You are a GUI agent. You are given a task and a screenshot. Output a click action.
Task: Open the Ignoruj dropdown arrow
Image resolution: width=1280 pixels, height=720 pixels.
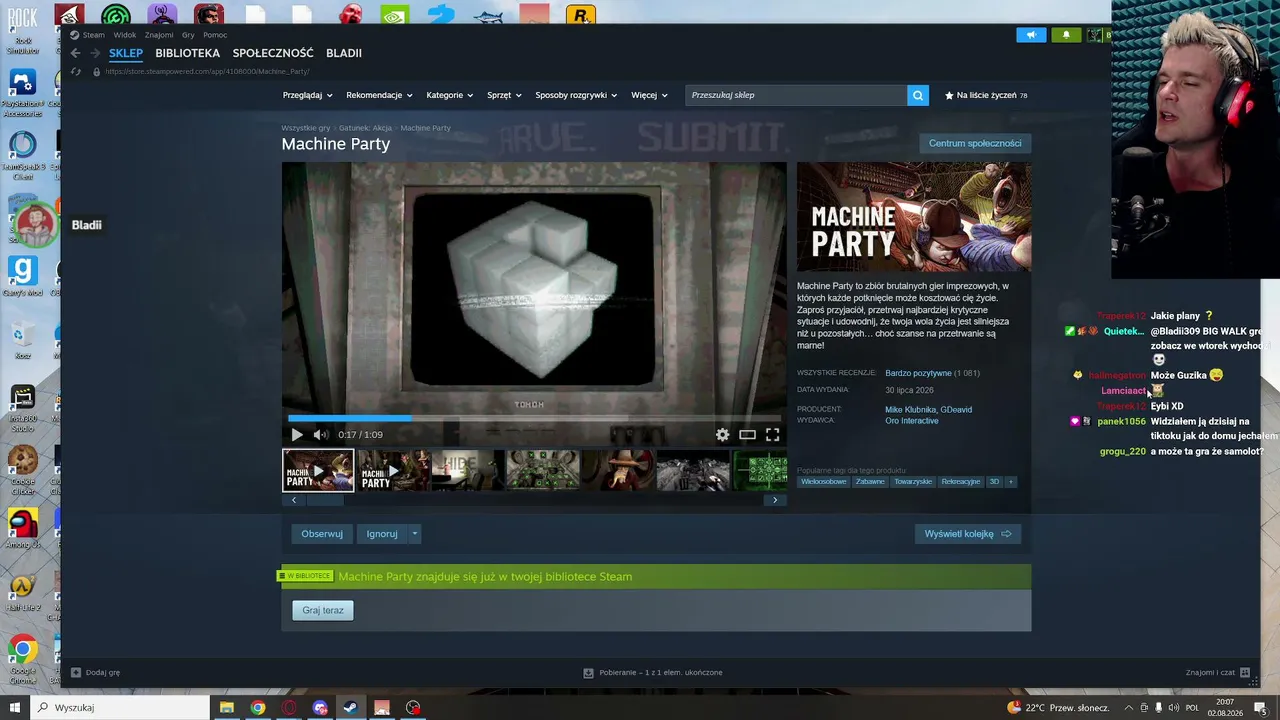pos(415,534)
